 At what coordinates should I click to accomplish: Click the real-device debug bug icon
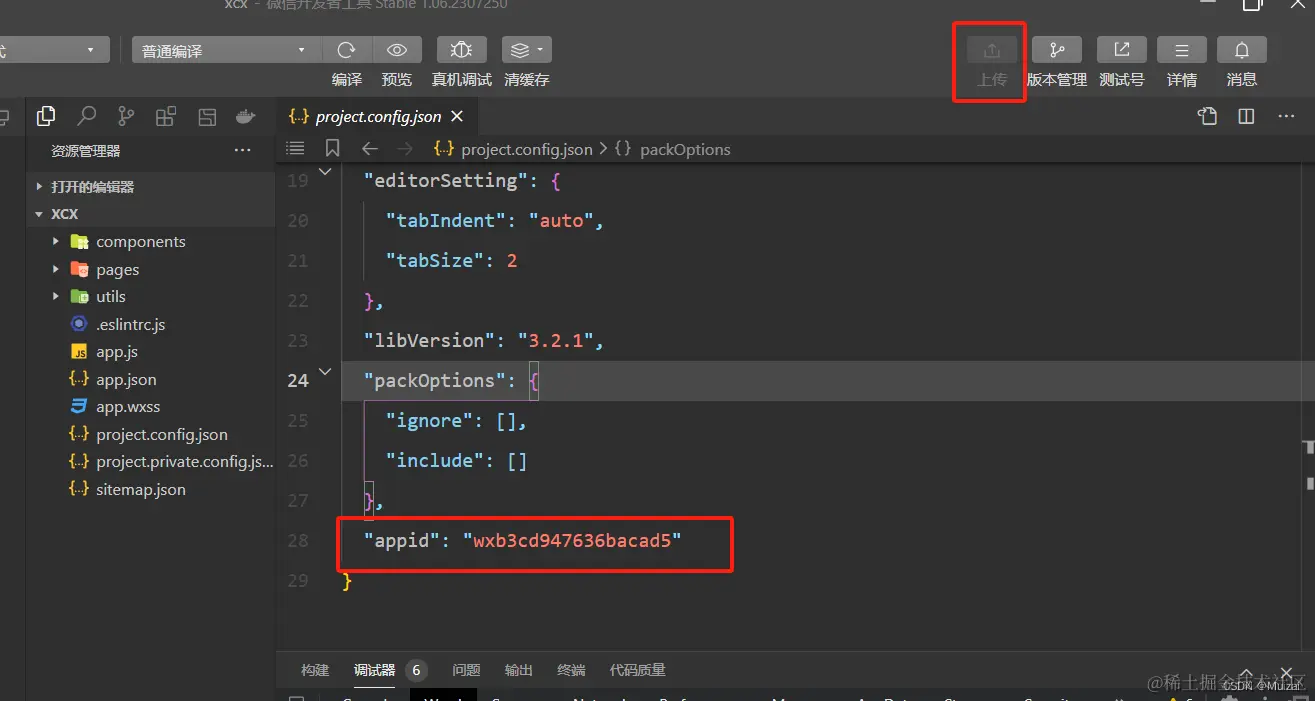(461, 50)
